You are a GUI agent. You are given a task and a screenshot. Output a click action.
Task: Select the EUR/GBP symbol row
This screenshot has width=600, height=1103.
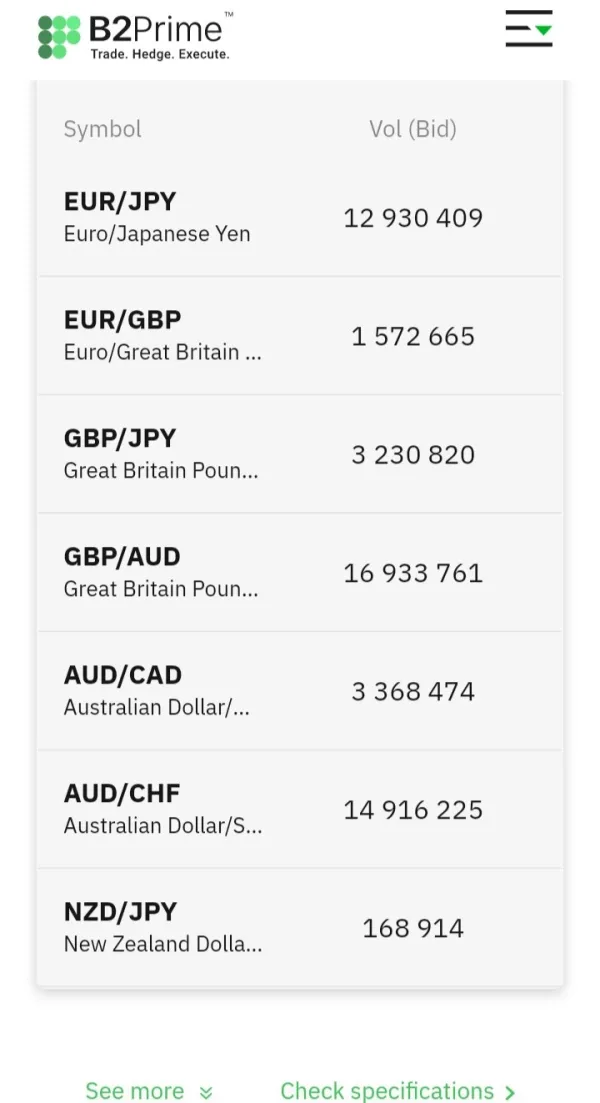click(x=300, y=336)
